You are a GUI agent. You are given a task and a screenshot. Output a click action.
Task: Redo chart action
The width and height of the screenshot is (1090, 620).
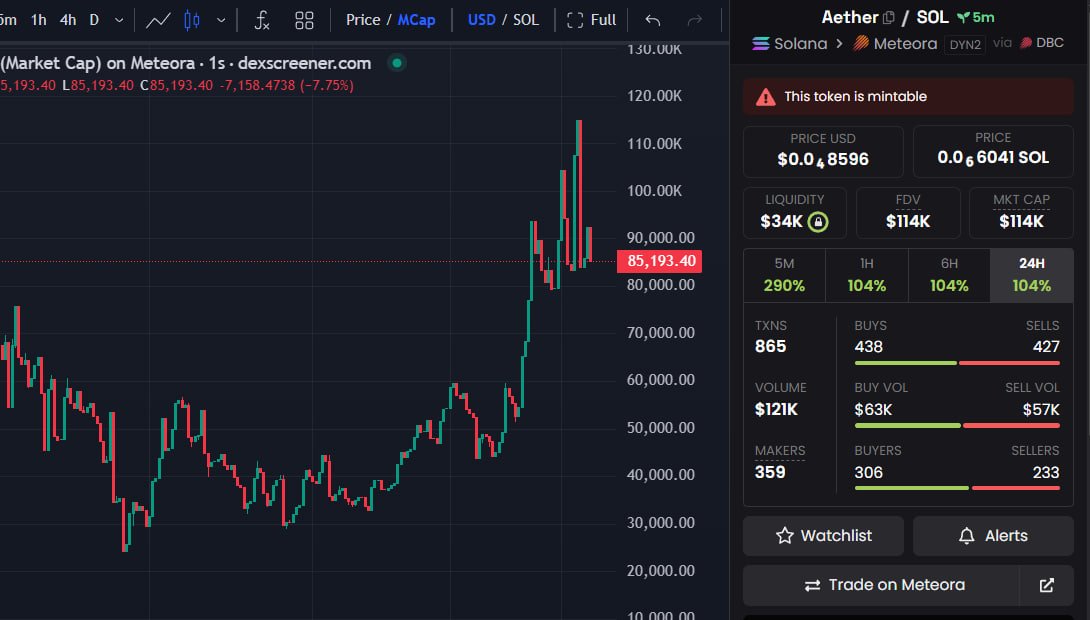[x=694, y=20]
